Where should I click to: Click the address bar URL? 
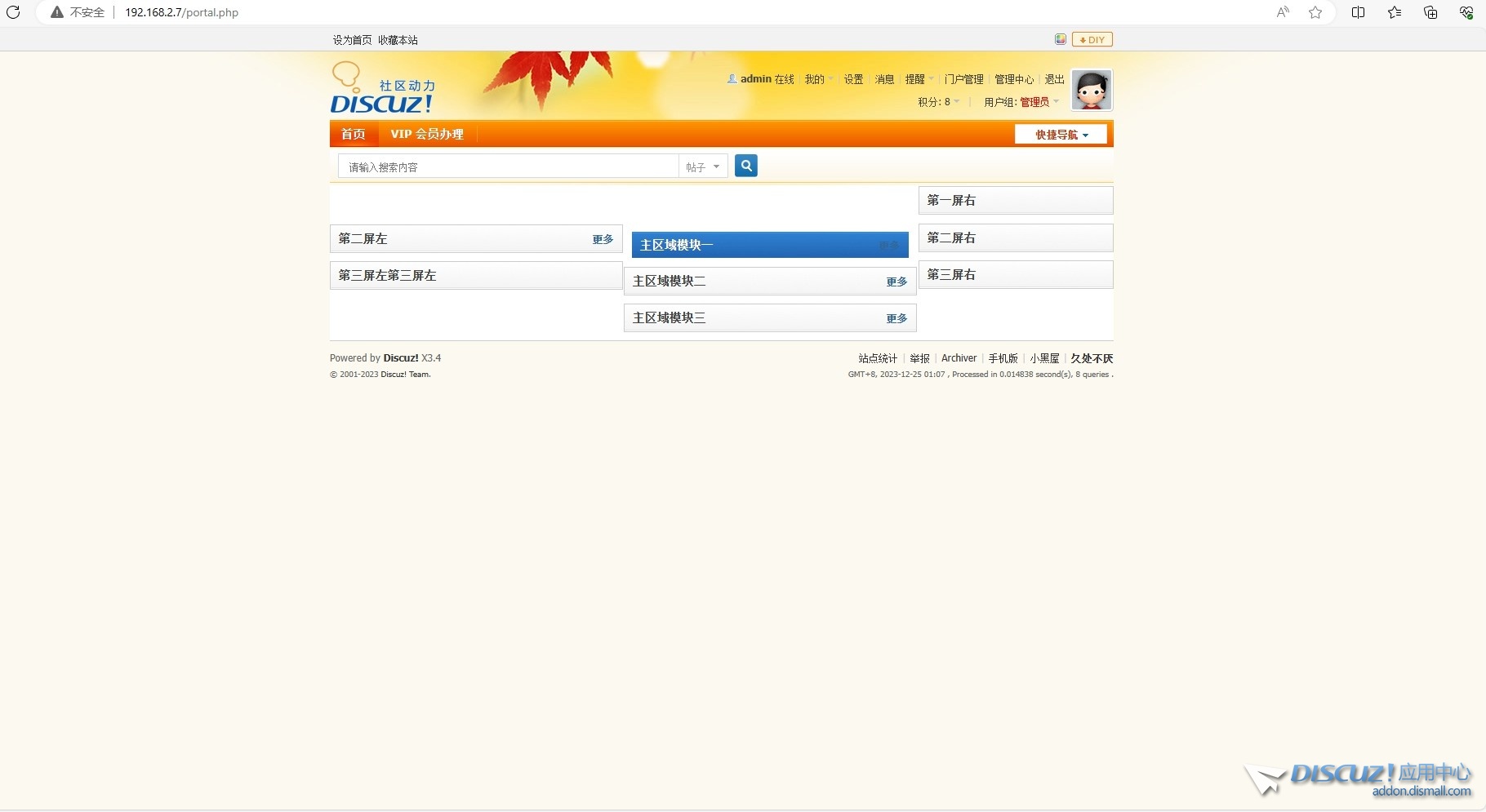click(x=181, y=12)
